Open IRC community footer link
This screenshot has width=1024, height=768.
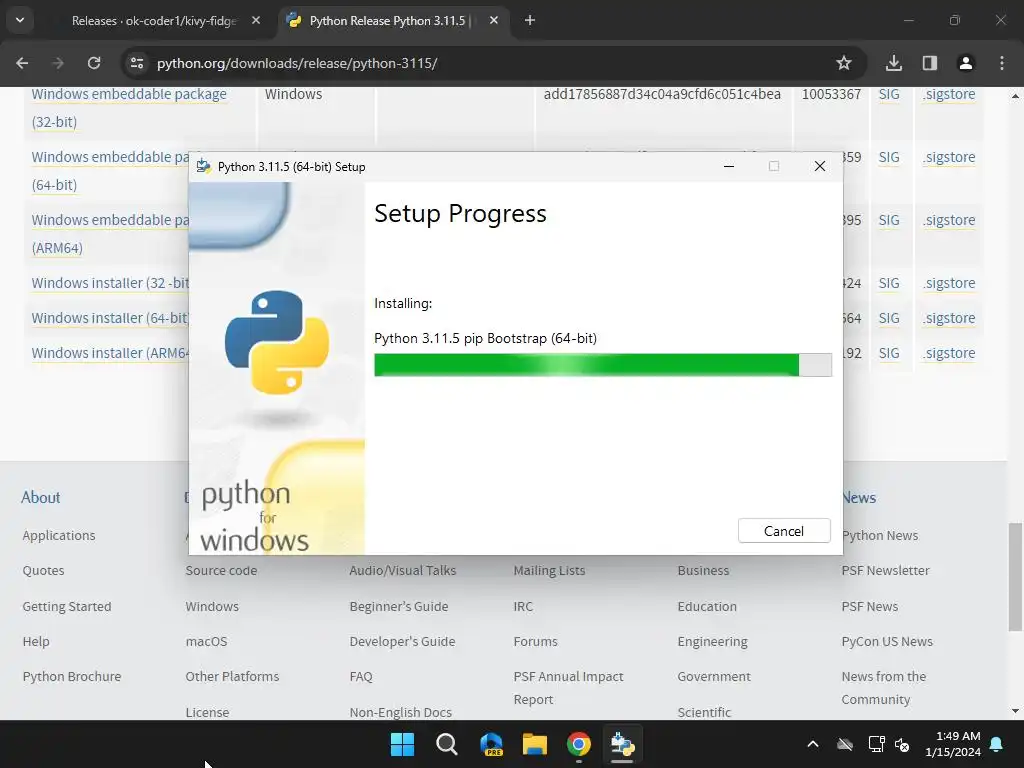click(x=523, y=607)
